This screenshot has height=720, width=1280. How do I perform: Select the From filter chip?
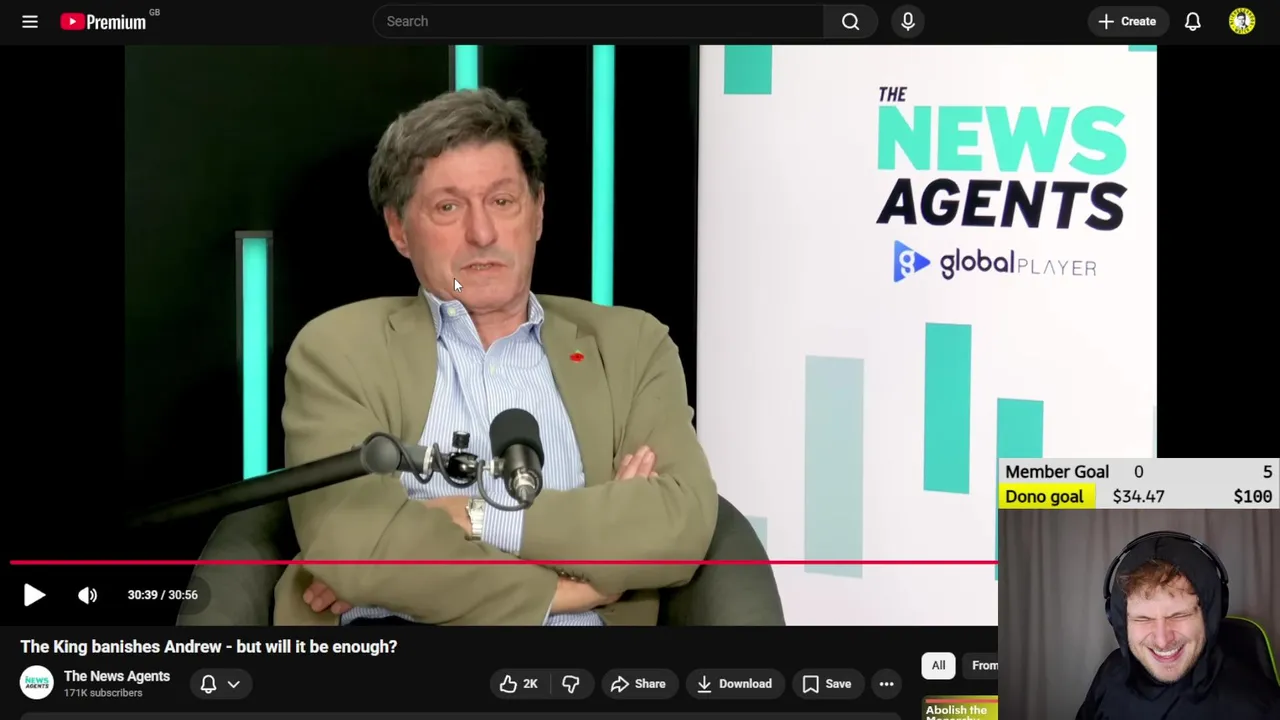tap(982, 665)
